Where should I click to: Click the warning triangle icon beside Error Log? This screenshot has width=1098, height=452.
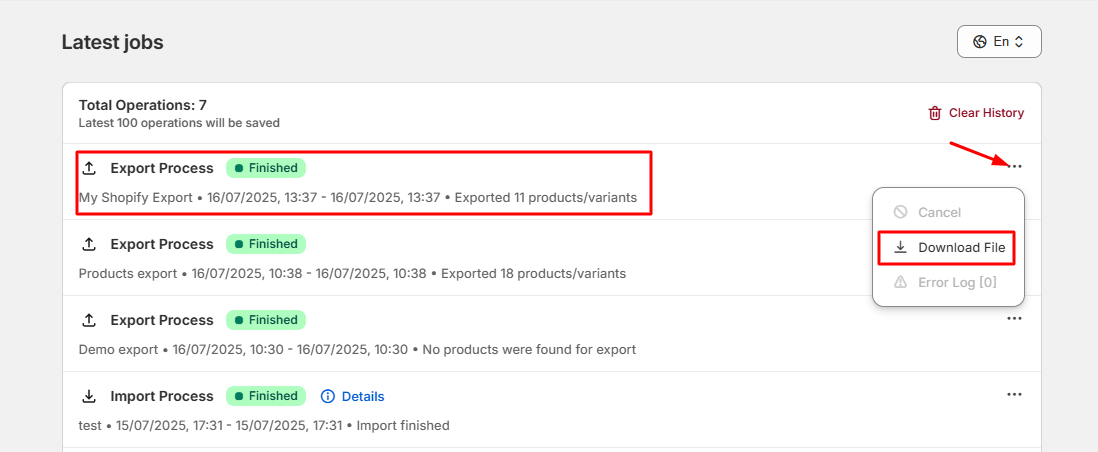[x=901, y=282]
